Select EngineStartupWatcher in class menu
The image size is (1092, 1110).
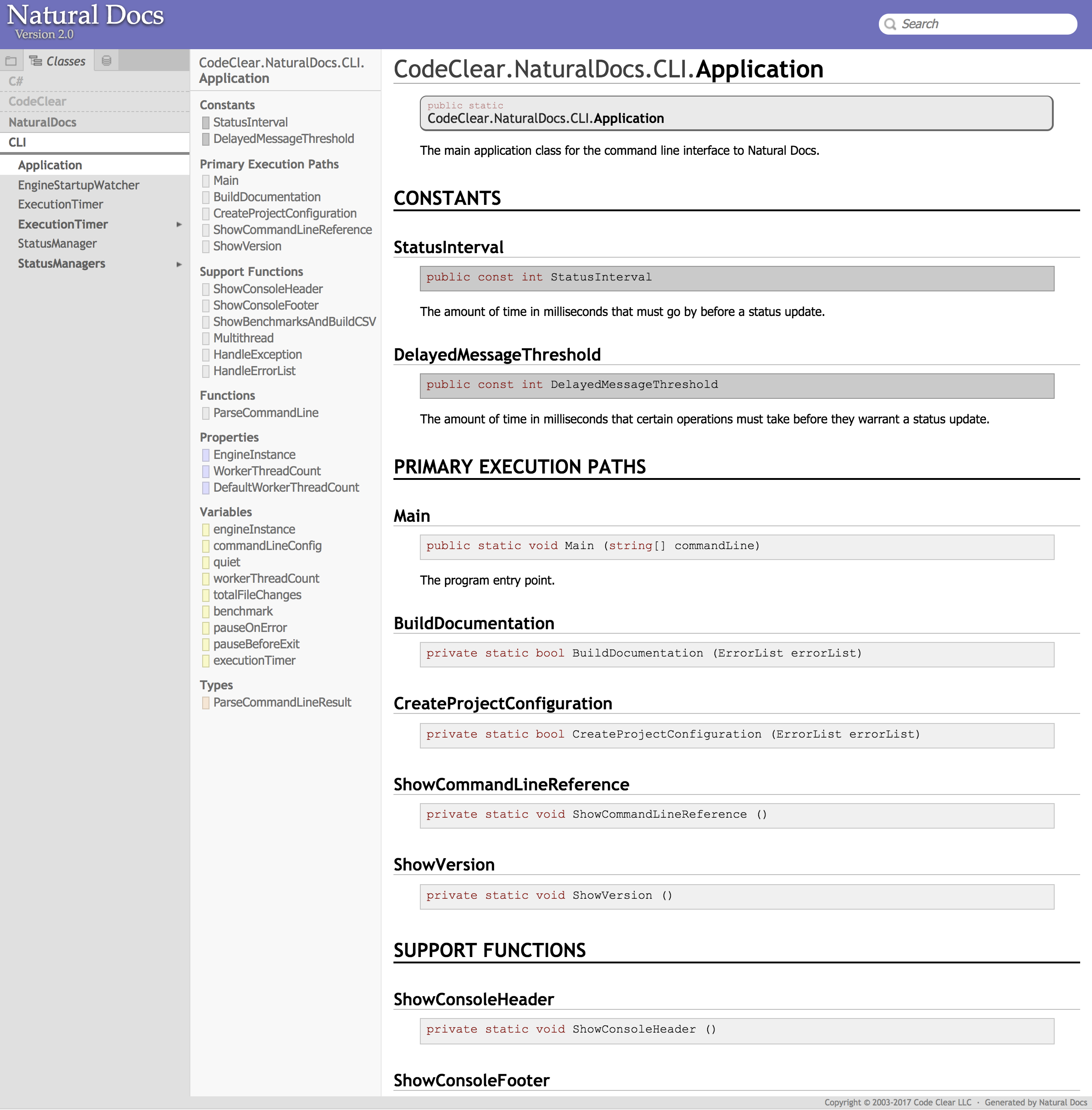tap(79, 185)
